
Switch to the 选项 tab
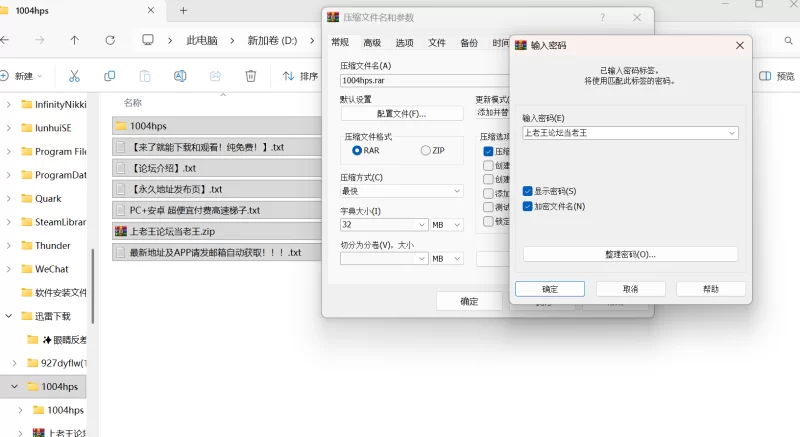click(x=404, y=43)
